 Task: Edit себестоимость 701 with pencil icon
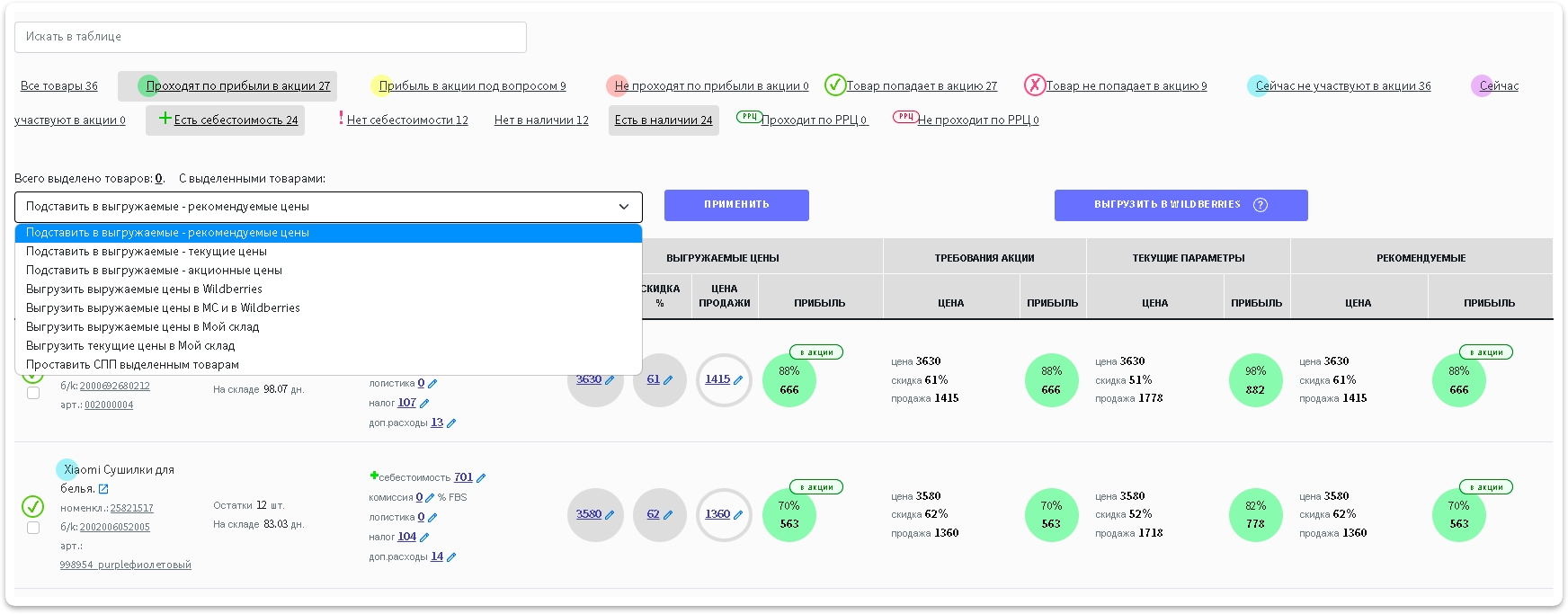481,478
